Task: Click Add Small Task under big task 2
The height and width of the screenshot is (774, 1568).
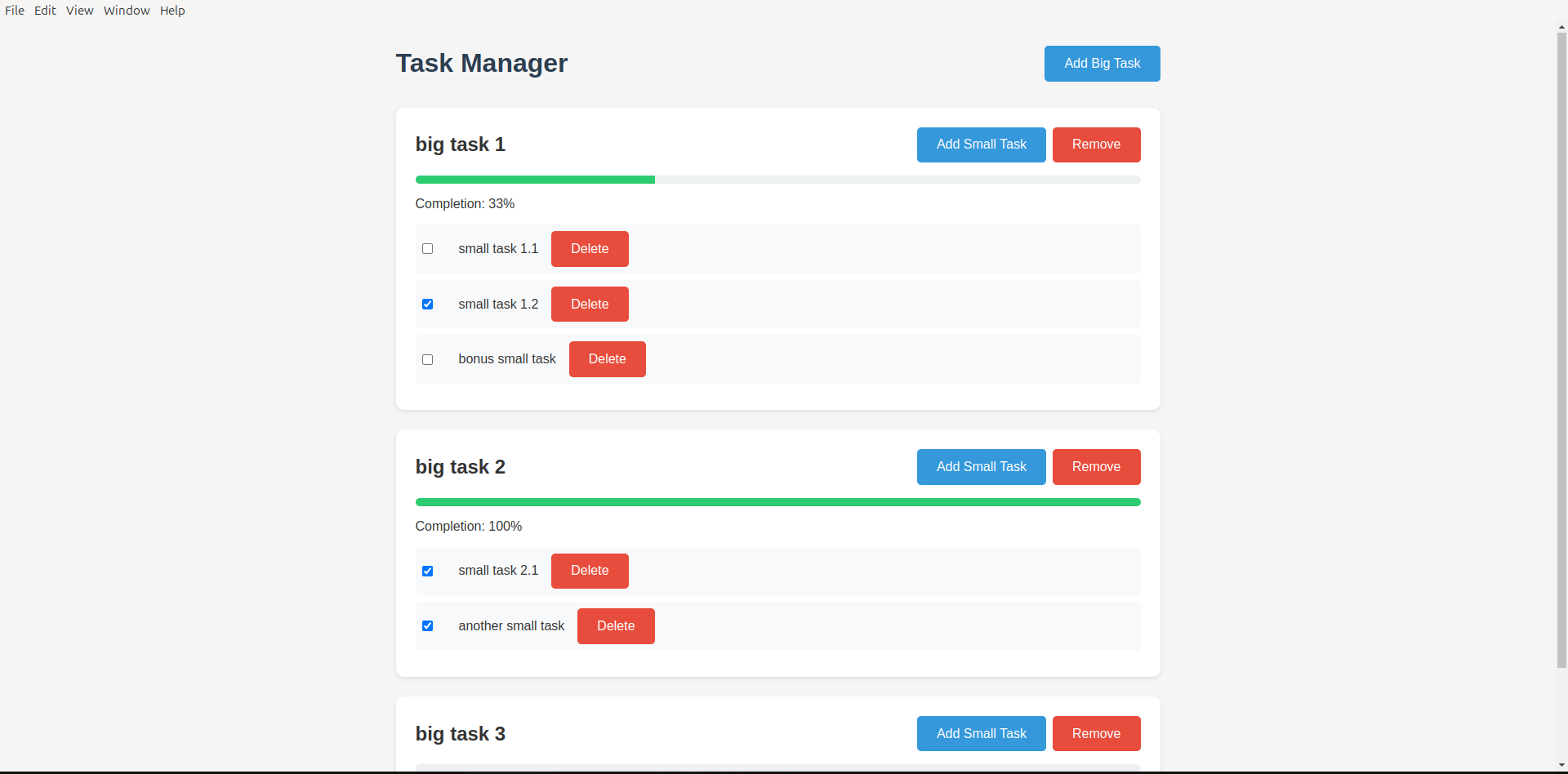Action: [981, 466]
